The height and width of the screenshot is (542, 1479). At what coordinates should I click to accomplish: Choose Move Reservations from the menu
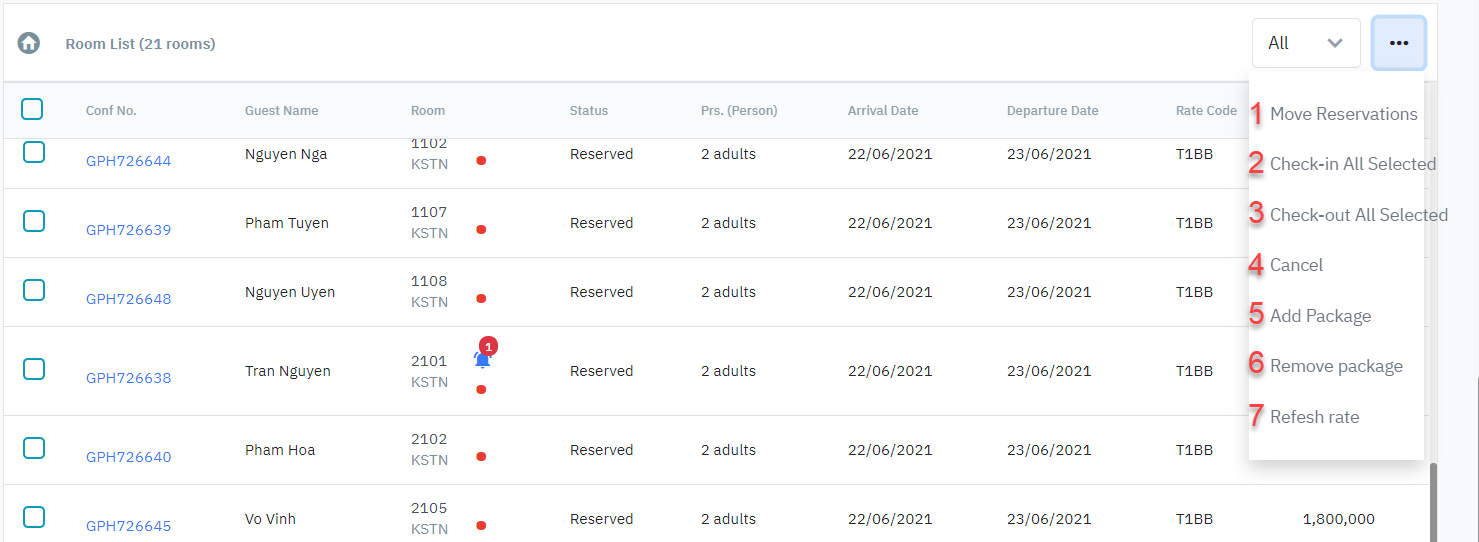click(1343, 114)
